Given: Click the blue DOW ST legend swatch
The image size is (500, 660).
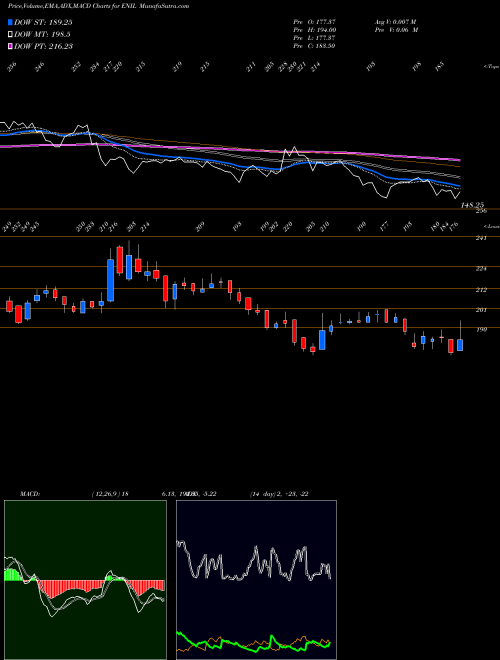Looking at the screenshot, I should point(10,22).
